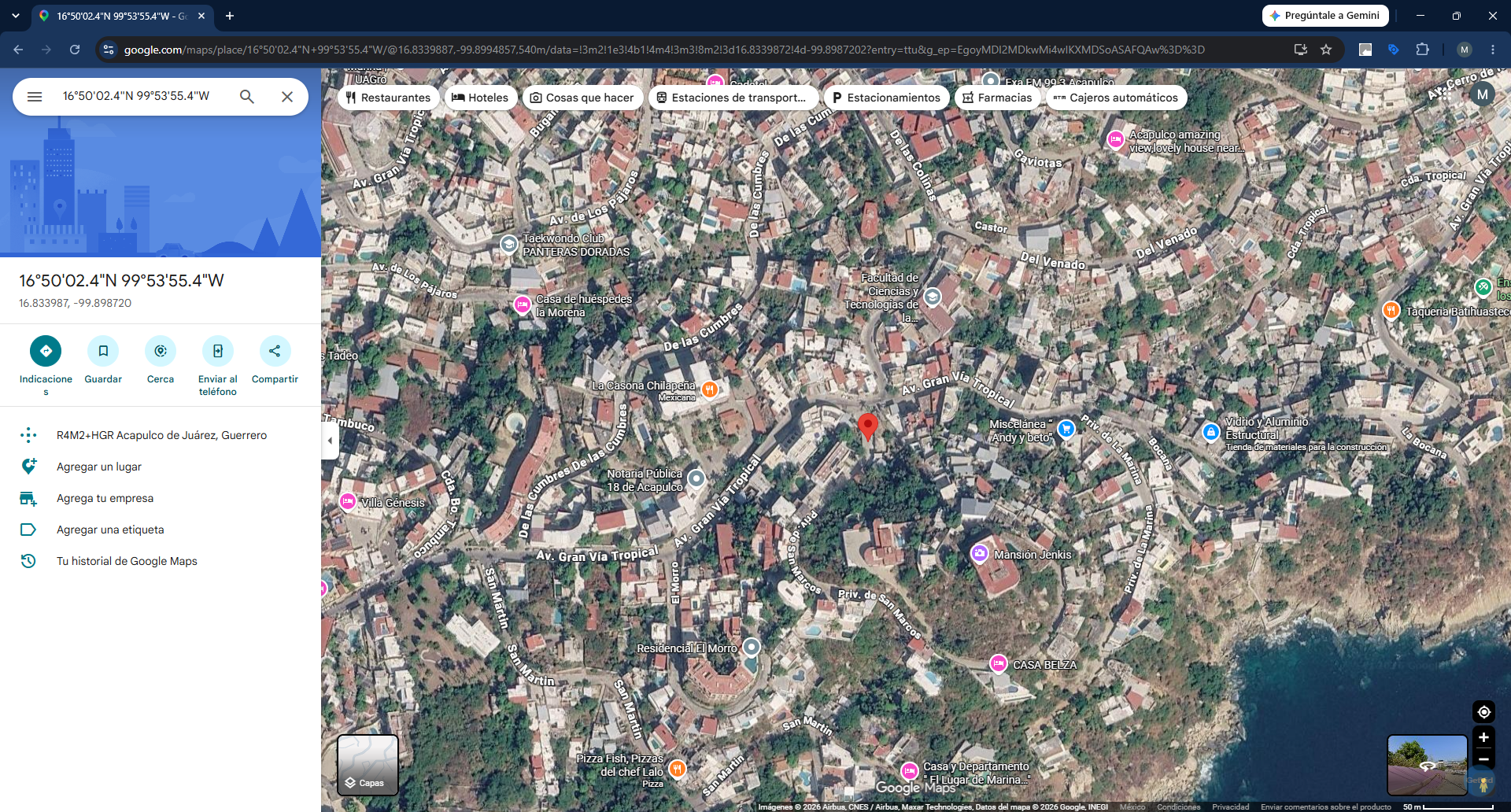Open a new browser tab
This screenshot has height=812, width=1511.
[x=230, y=16]
